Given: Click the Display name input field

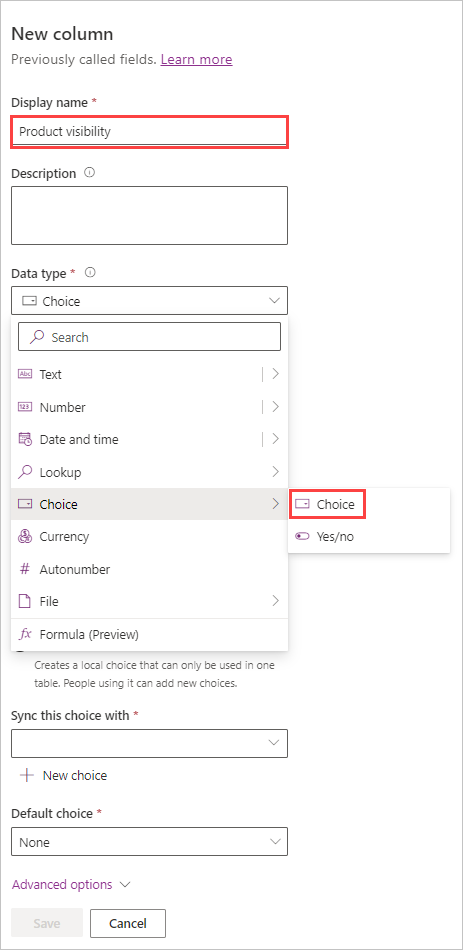Looking at the screenshot, I should 149,131.
